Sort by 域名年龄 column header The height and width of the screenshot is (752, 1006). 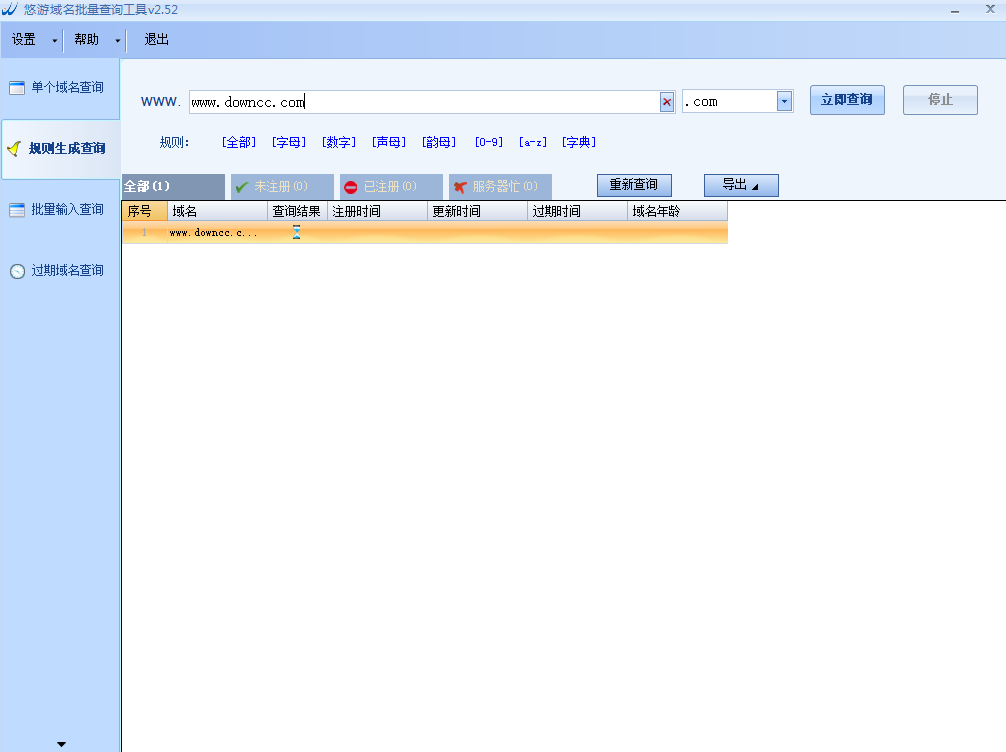(x=678, y=211)
